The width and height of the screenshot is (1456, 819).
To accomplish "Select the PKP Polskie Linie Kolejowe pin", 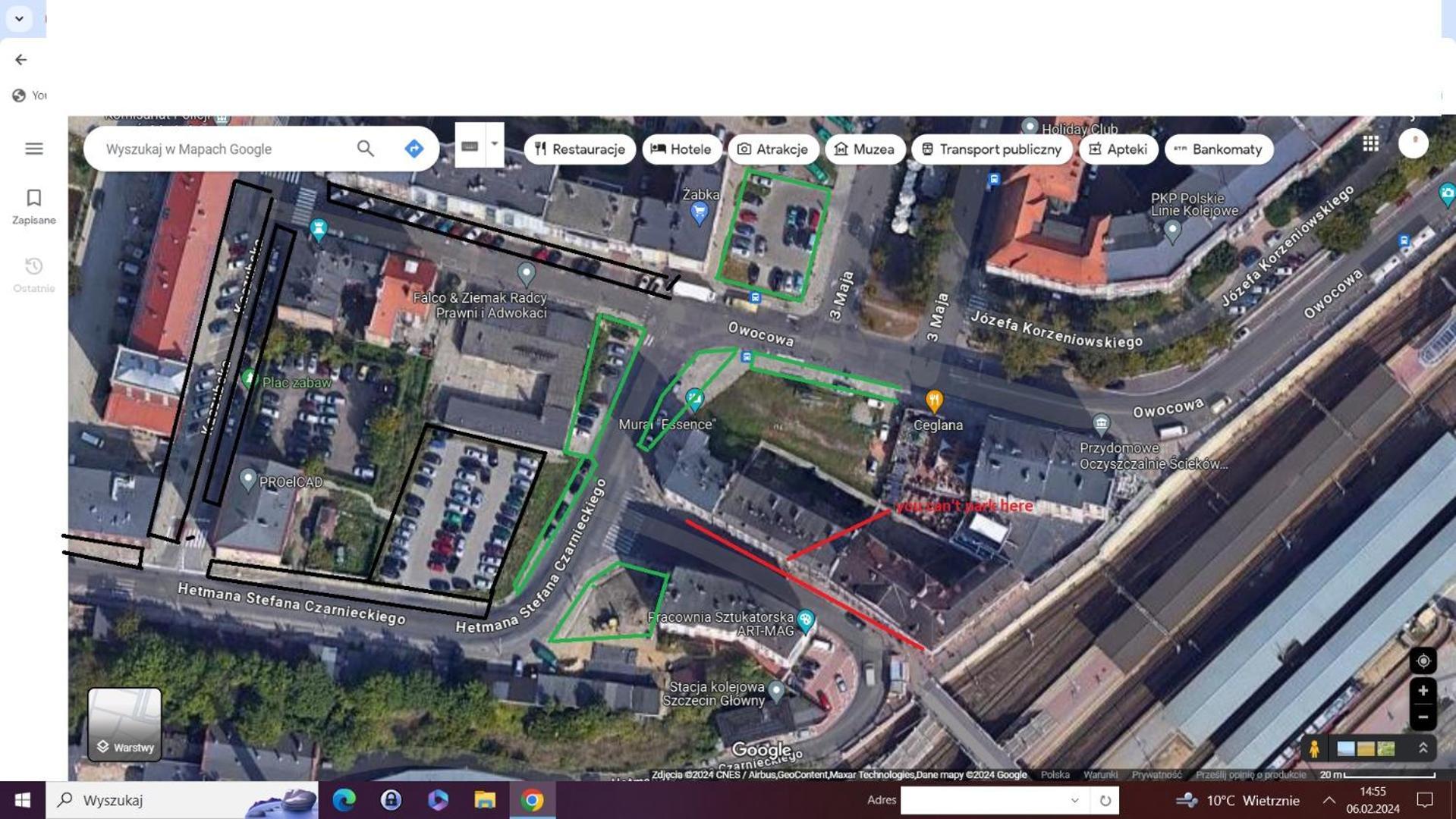I will point(1172,231).
